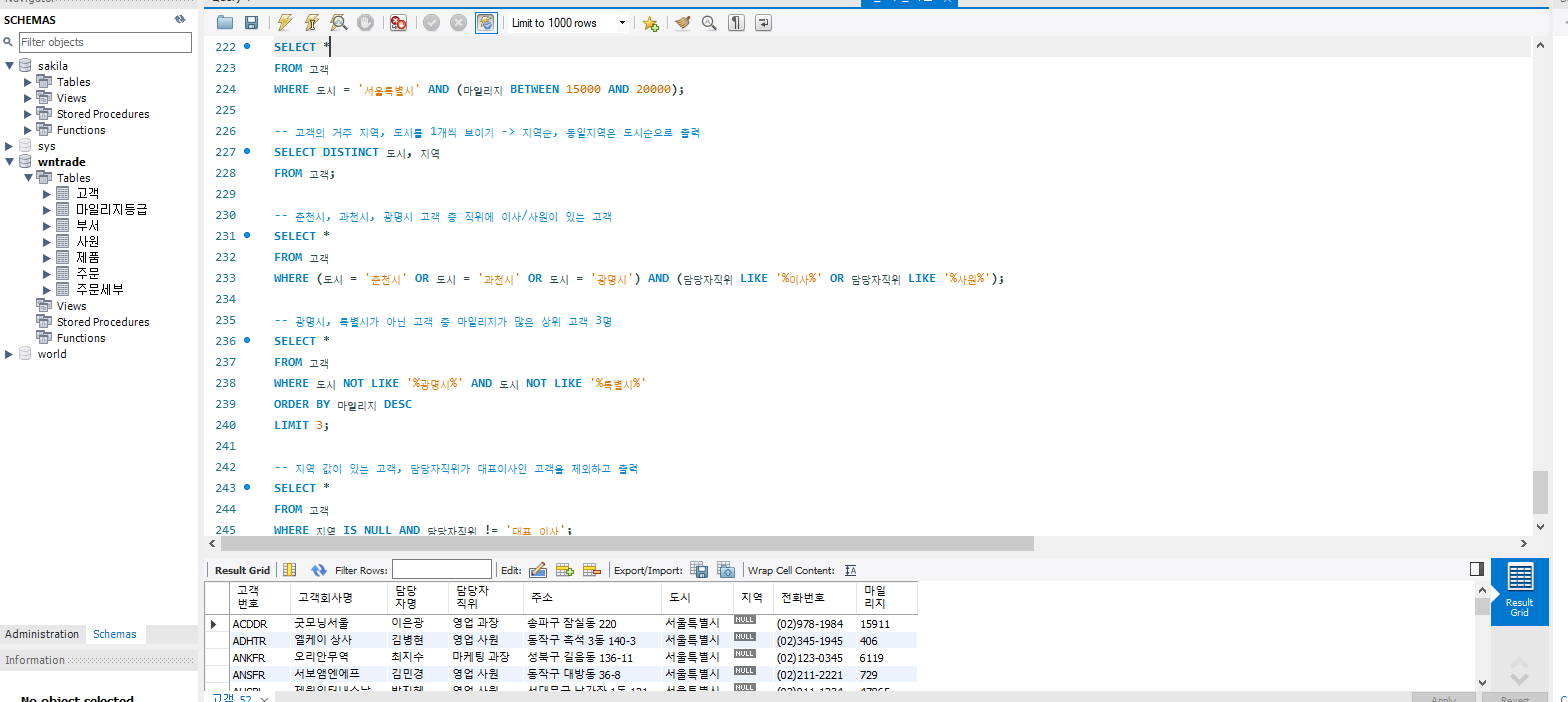Click the Filter objects search field
The height and width of the screenshot is (702, 1568).
pos(105,42)
